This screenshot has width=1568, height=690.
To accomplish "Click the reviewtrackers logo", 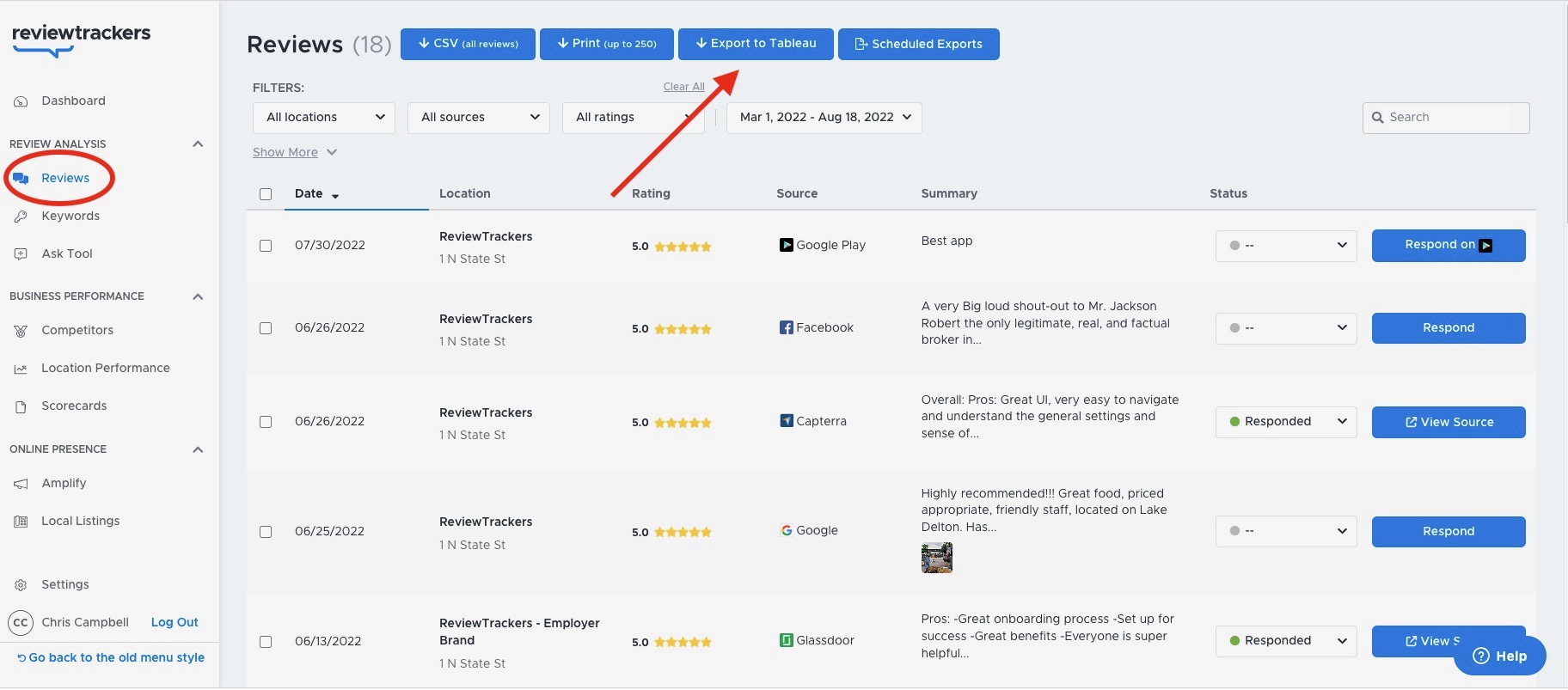I will point(81,40).
